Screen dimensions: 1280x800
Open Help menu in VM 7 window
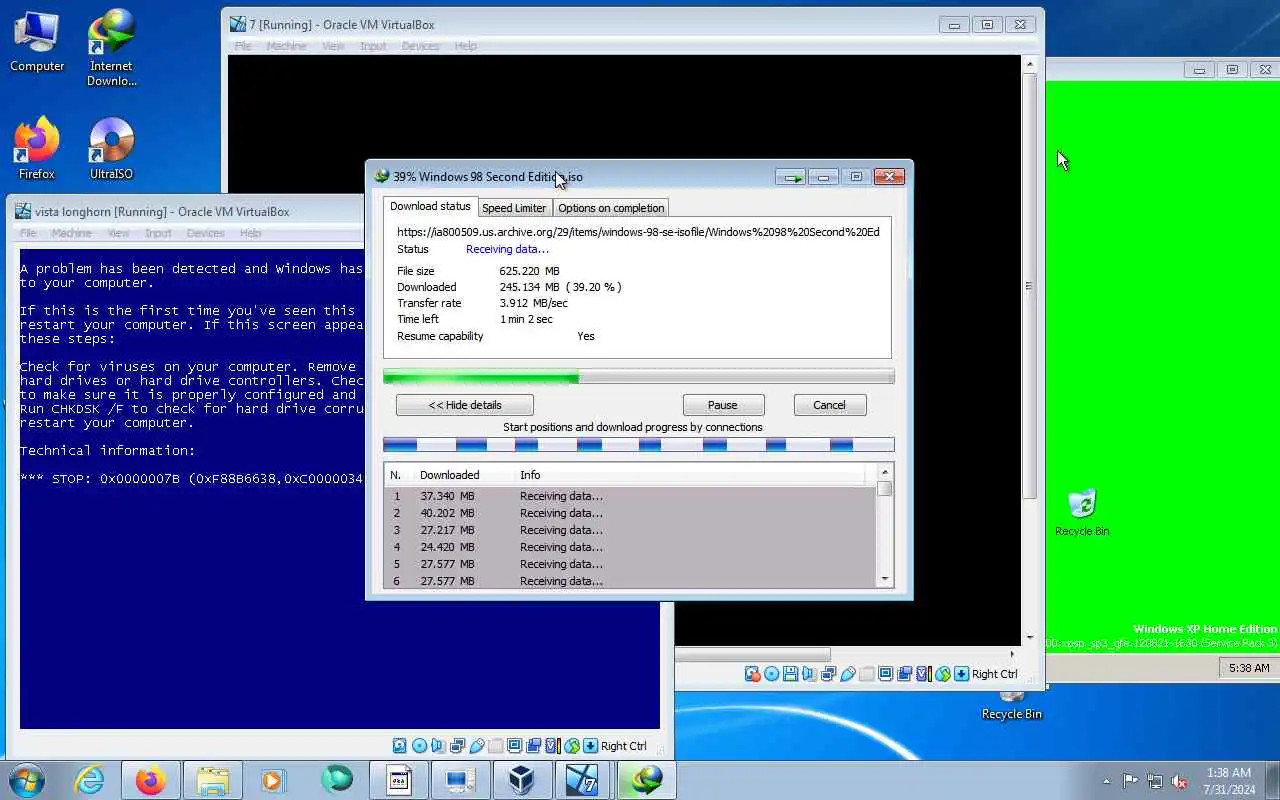click(465, 46)
